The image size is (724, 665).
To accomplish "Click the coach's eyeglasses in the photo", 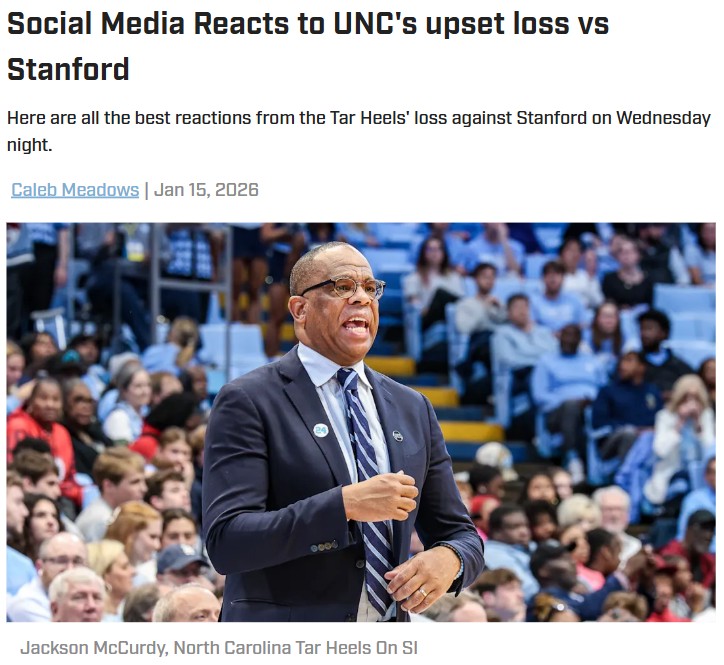I will coord(344,288).
